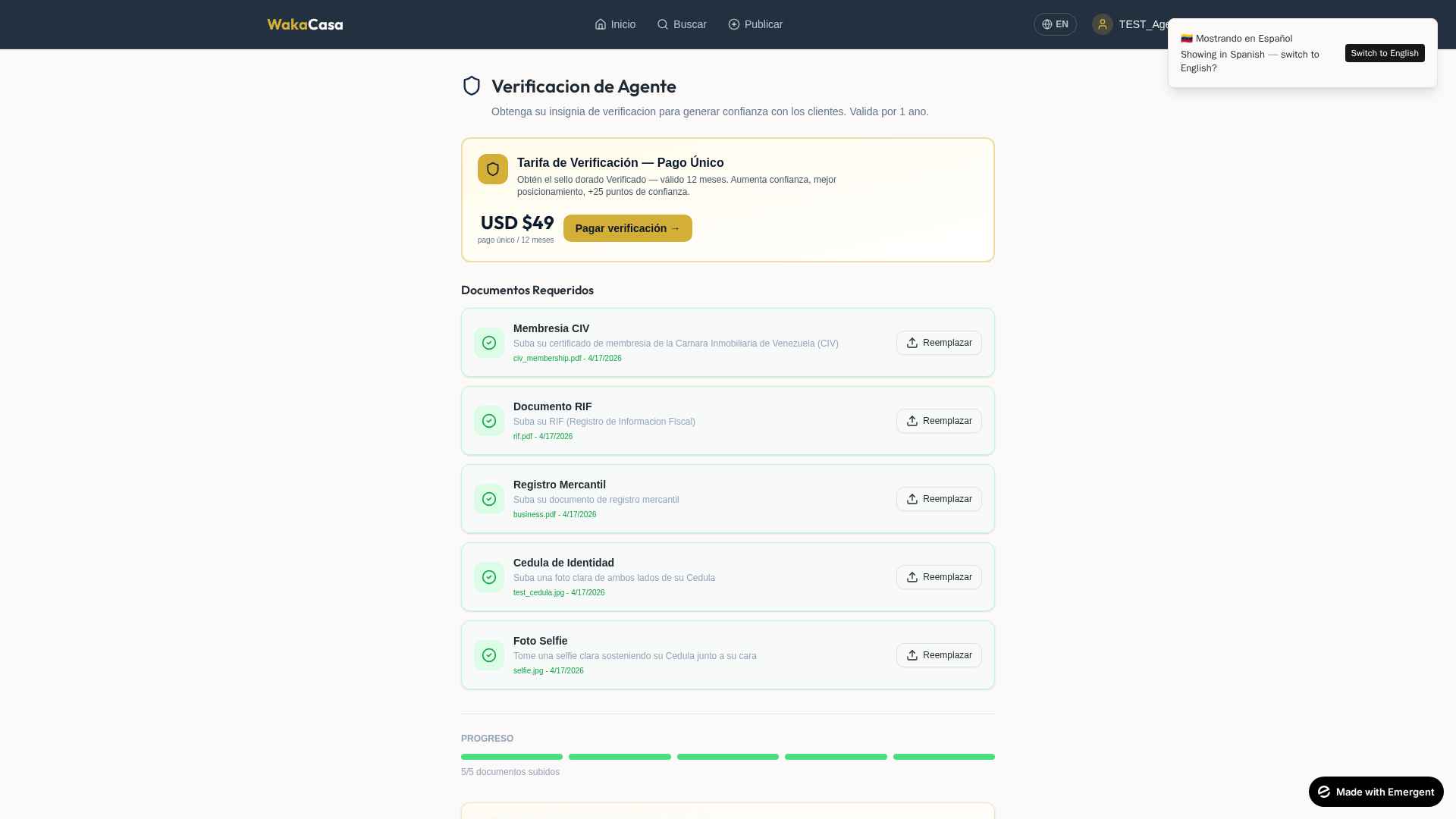
Task: Click the home icon next to Inicio
Action: 601,24
